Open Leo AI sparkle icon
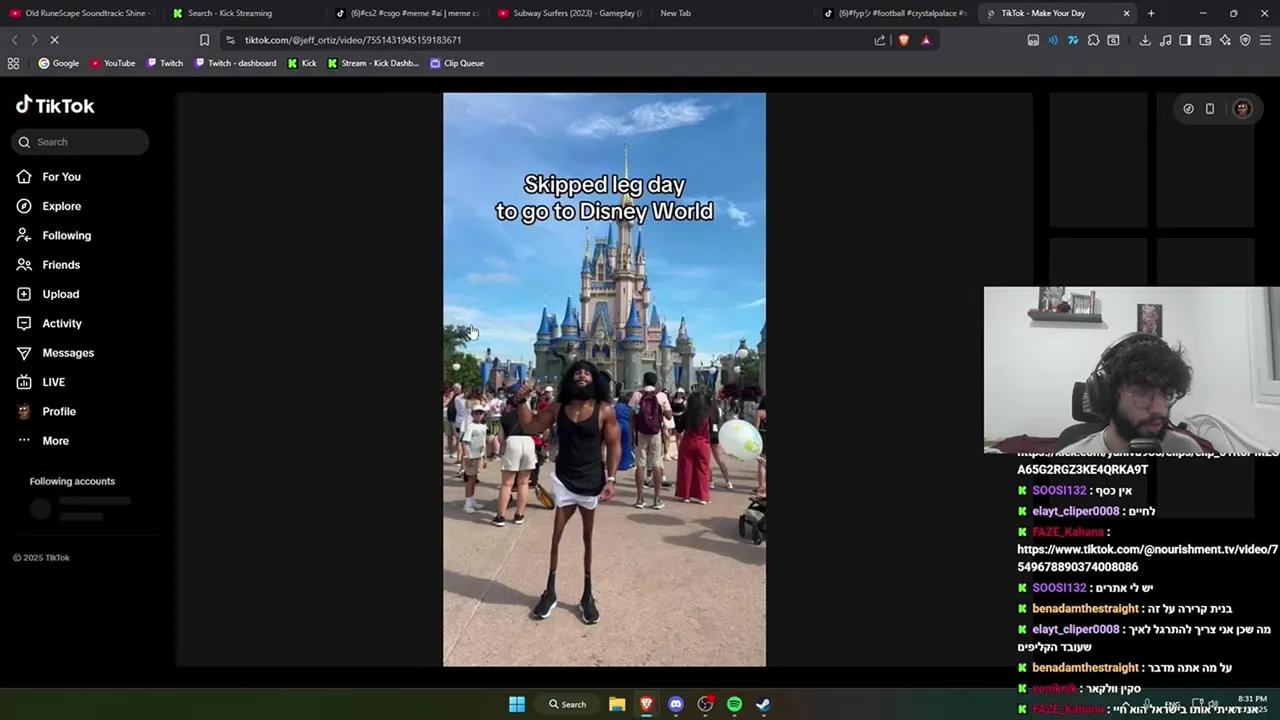This screenshot has width=1280, height=720. (x=1225, y=40)
